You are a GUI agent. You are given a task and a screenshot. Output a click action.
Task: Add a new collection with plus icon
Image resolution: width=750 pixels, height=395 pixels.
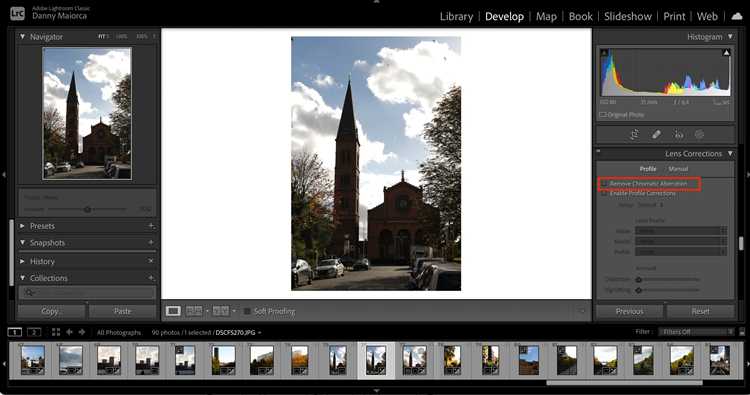click(x=151, y=278)
